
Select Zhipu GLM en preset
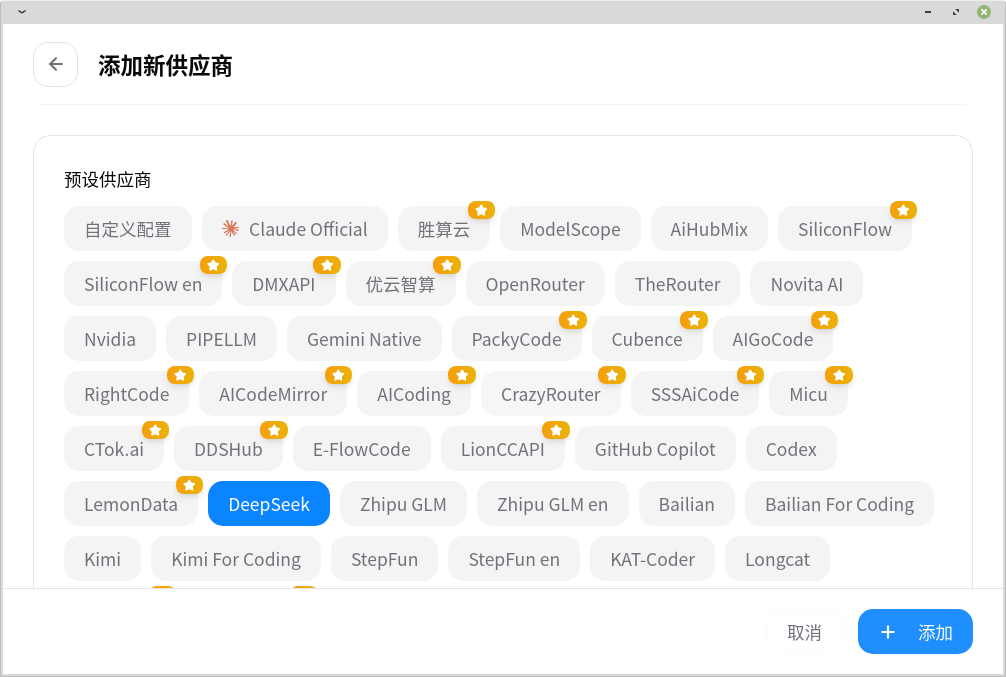pyautogui.click(x=552, y=504)
